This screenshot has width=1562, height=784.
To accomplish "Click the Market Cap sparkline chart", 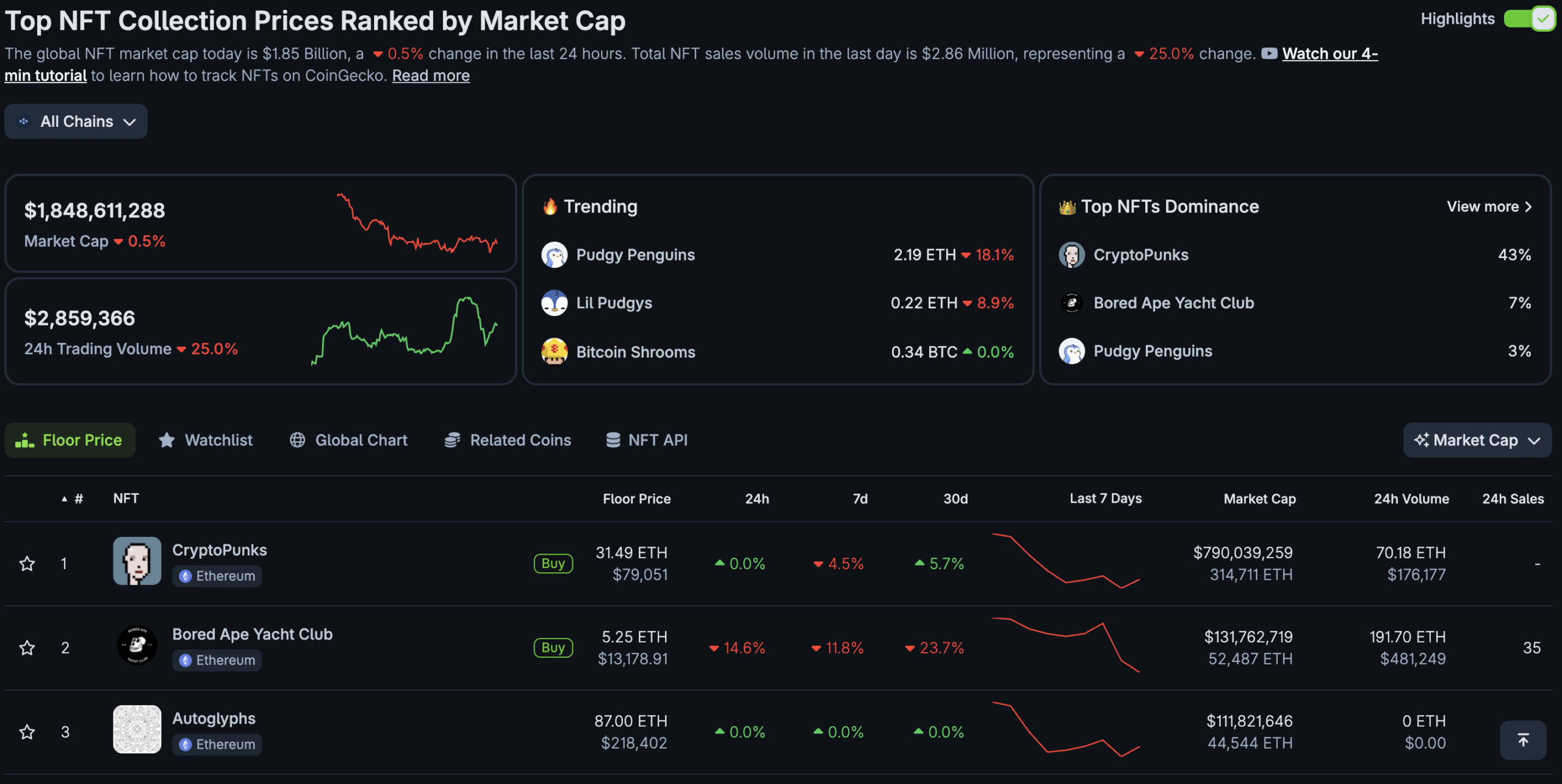I will 417,223.
